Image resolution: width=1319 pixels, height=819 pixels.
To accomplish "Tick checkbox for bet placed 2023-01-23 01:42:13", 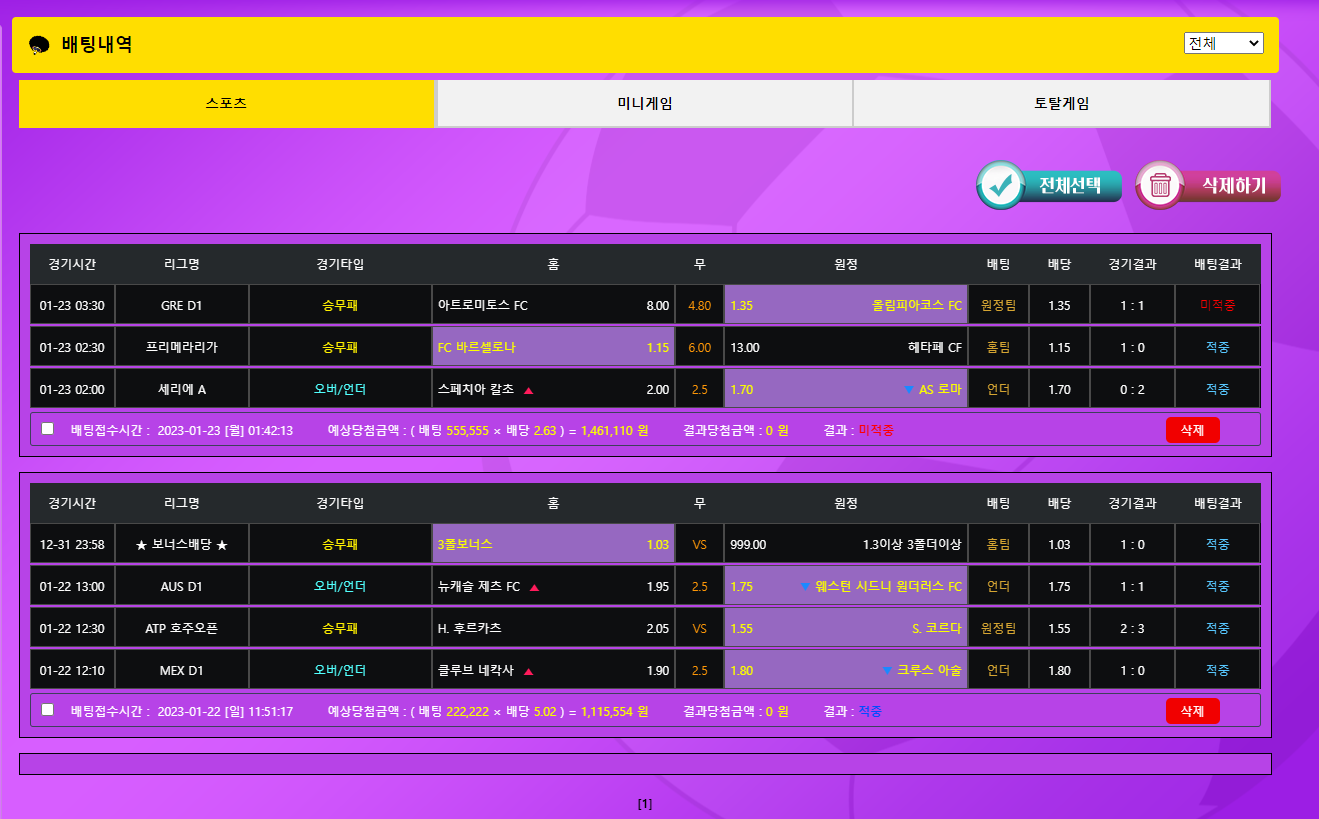I will [48, 429].
